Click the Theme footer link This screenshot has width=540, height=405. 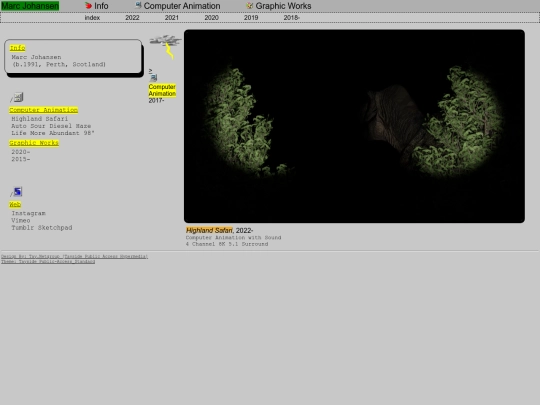pos(48,261)
